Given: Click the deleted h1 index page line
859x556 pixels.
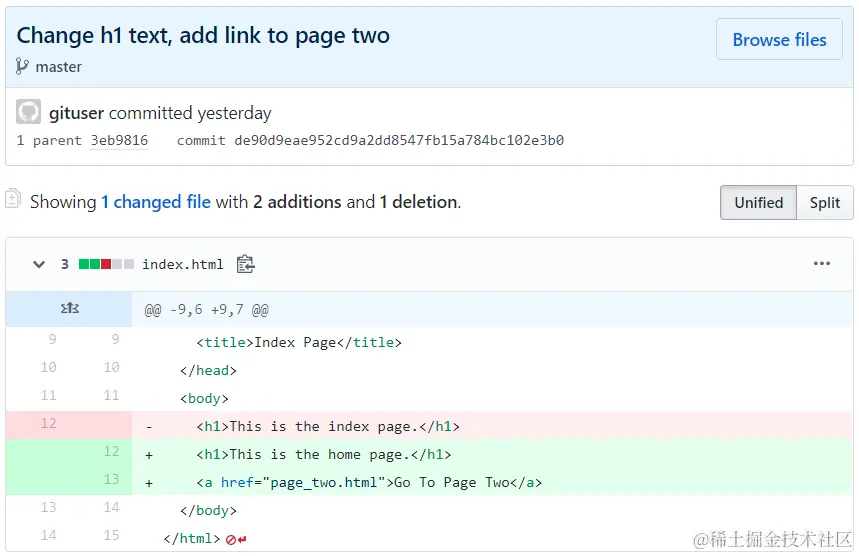Looking at the screenshot, I should (328, 427).
